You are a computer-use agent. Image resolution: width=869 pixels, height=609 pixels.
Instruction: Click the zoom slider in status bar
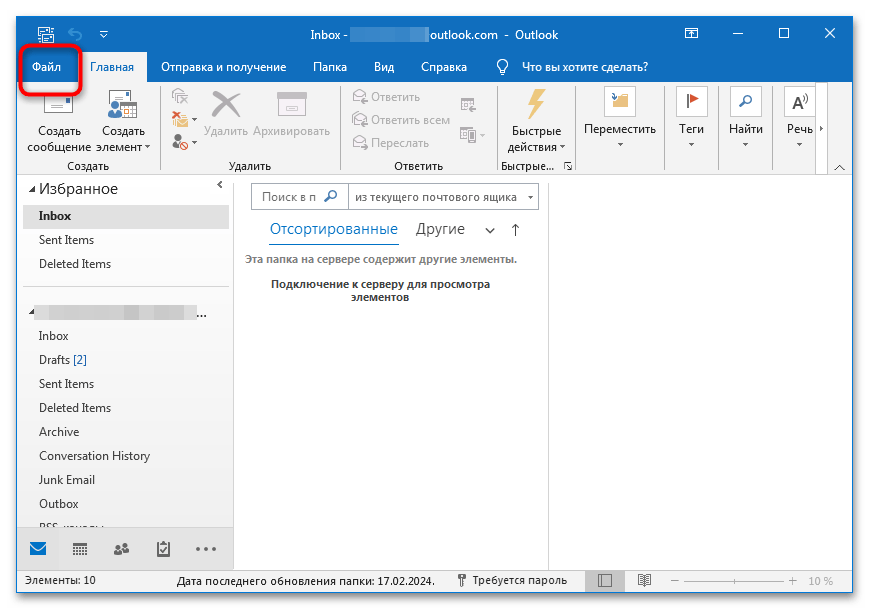[x=734, y=581]
